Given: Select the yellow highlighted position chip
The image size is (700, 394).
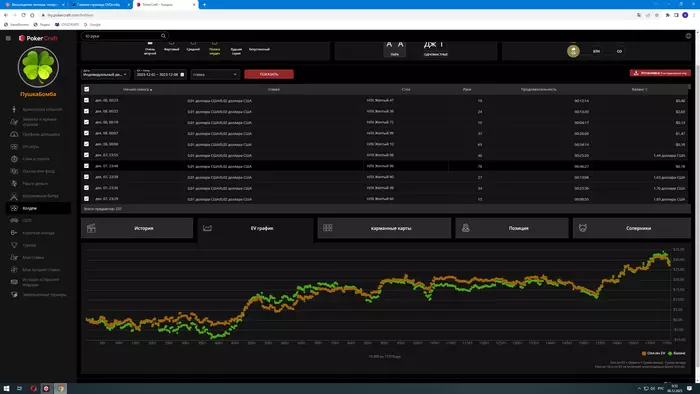Looking at the screenshot, I should point(573,51).
